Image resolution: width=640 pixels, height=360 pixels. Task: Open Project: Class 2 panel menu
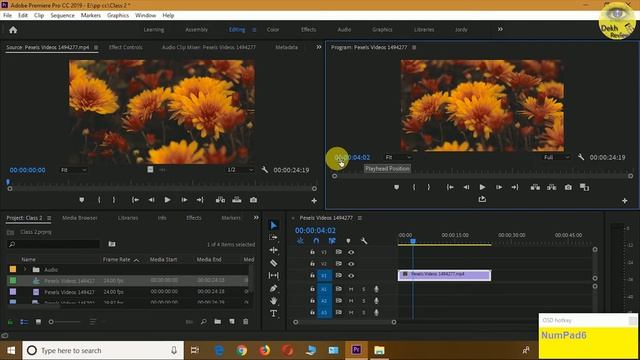pyautogui.click(x=49, y=218)
